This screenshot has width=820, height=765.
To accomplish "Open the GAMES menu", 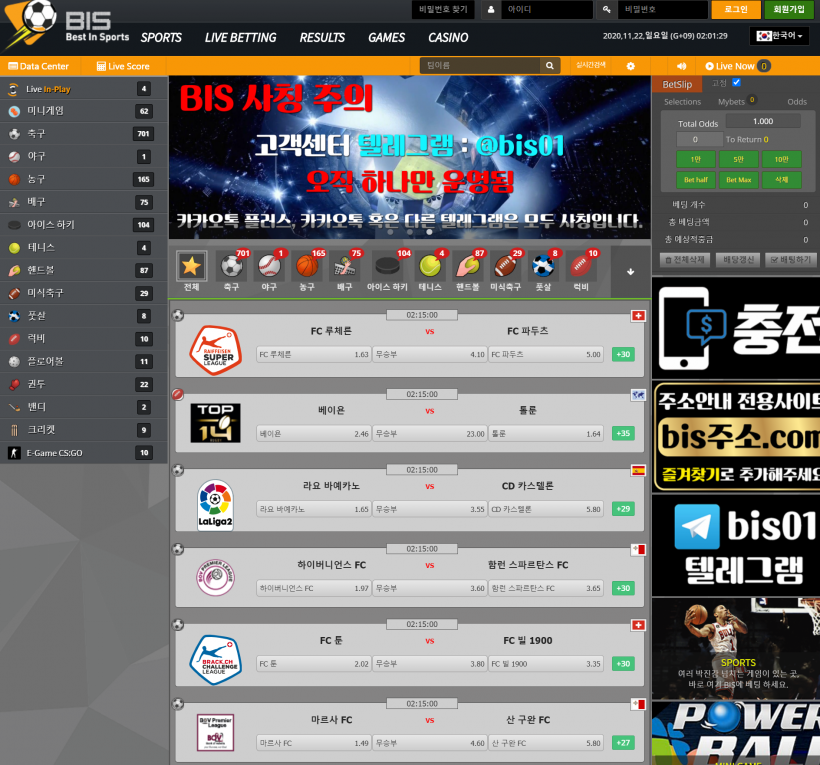I will 386,38.
